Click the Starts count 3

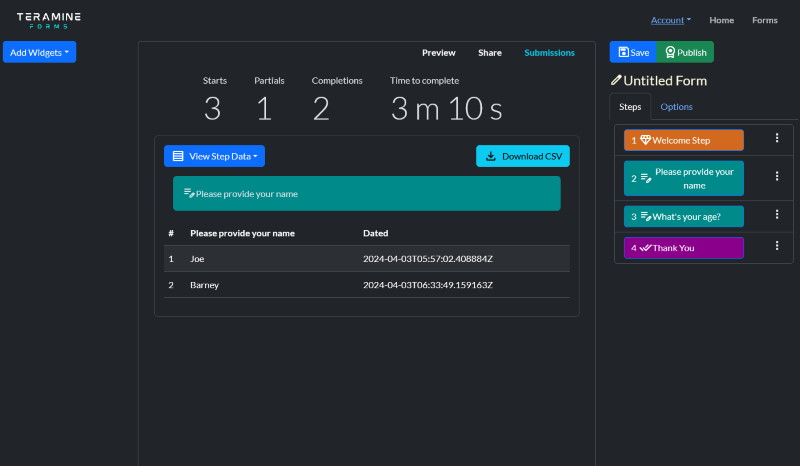pos(212,109)
